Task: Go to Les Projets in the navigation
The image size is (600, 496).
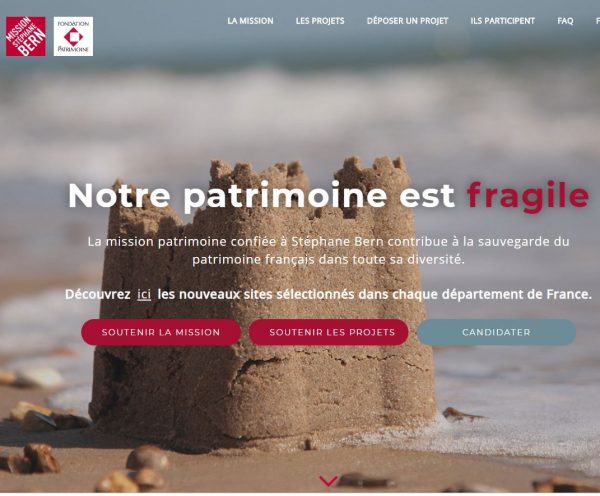Action: (x=320, y=21)
